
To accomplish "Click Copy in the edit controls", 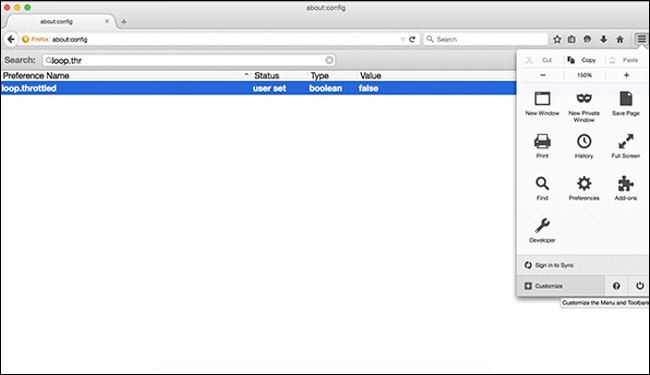I will 582,60.
